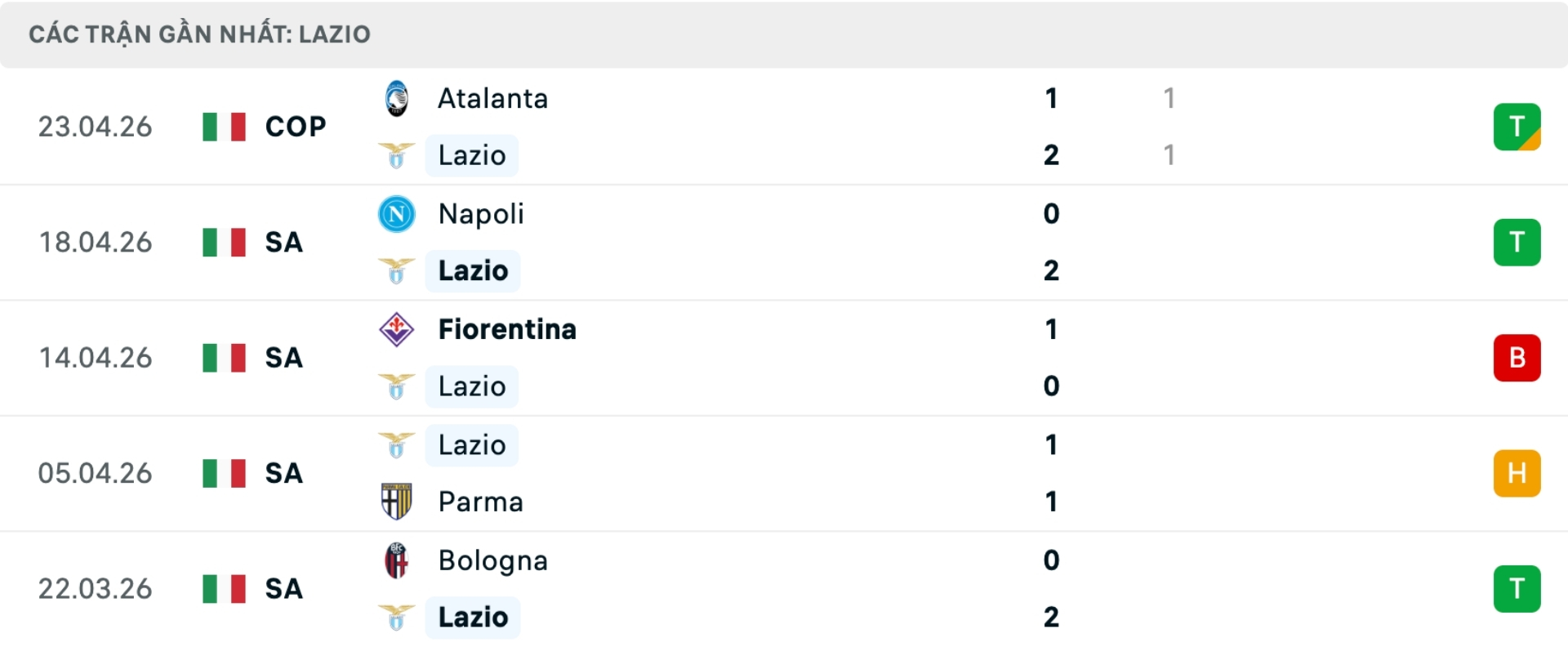Click the Fiorentina club crest
Screen dimensions: 1568x647
[397, 329]
